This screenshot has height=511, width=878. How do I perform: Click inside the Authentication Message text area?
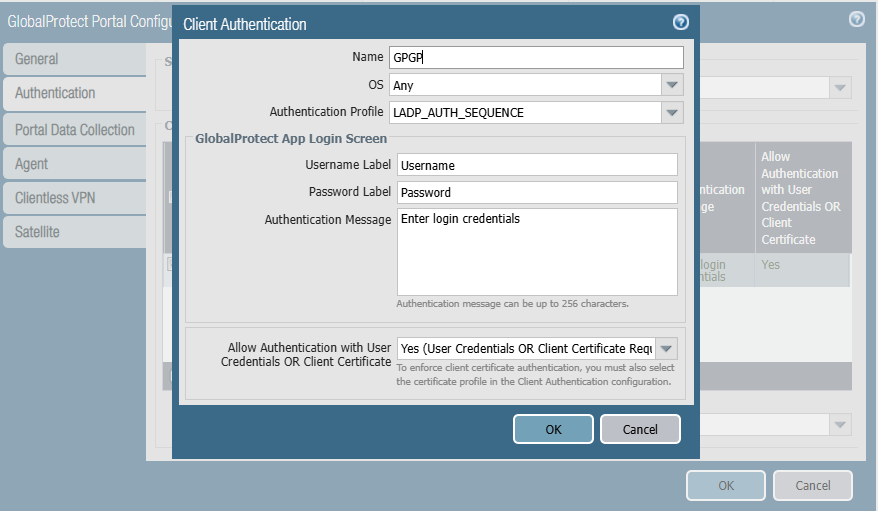537,252
